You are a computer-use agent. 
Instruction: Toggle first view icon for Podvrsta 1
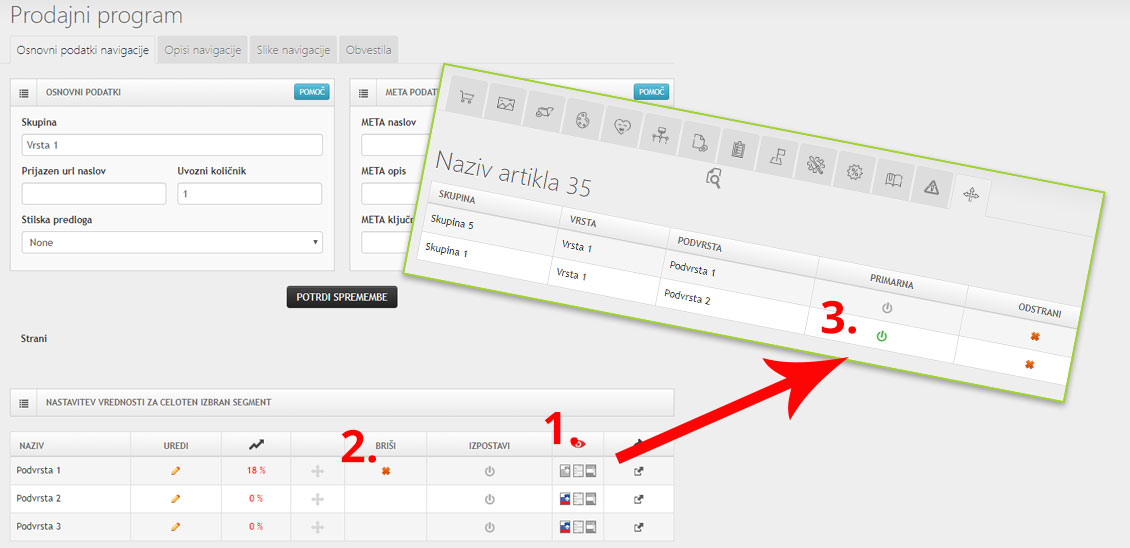click(x=566, y=471)
